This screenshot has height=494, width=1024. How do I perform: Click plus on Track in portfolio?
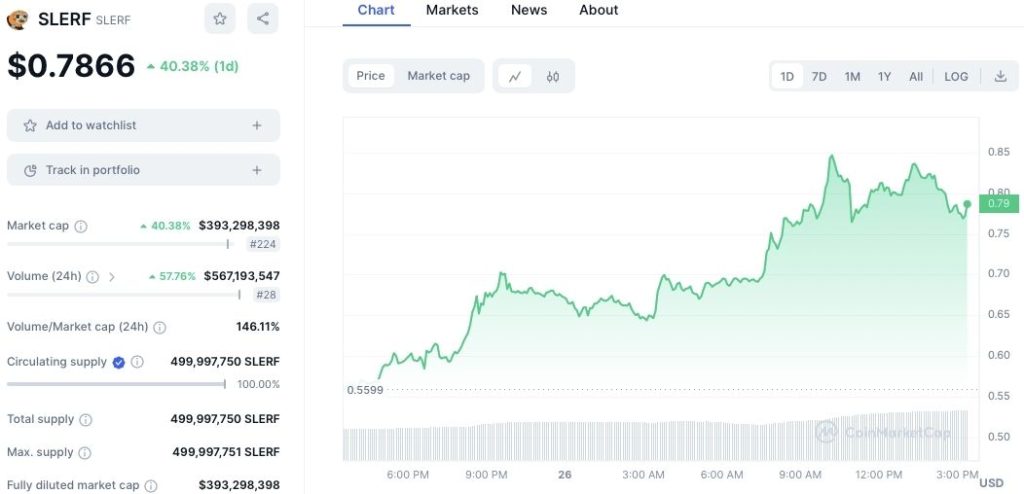[x=257, y=171]
